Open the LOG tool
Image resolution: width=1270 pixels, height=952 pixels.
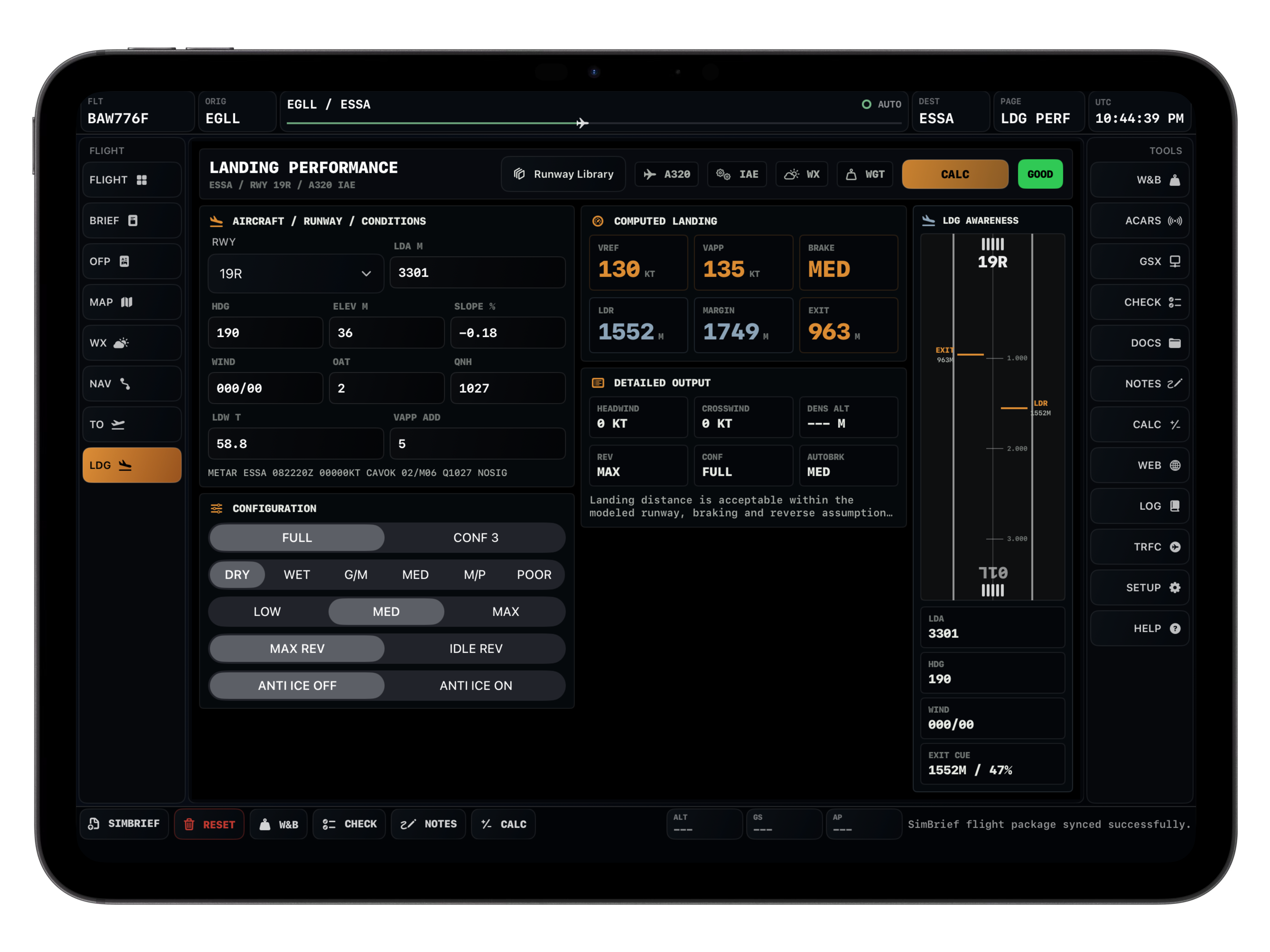(x=1140, y=506)
